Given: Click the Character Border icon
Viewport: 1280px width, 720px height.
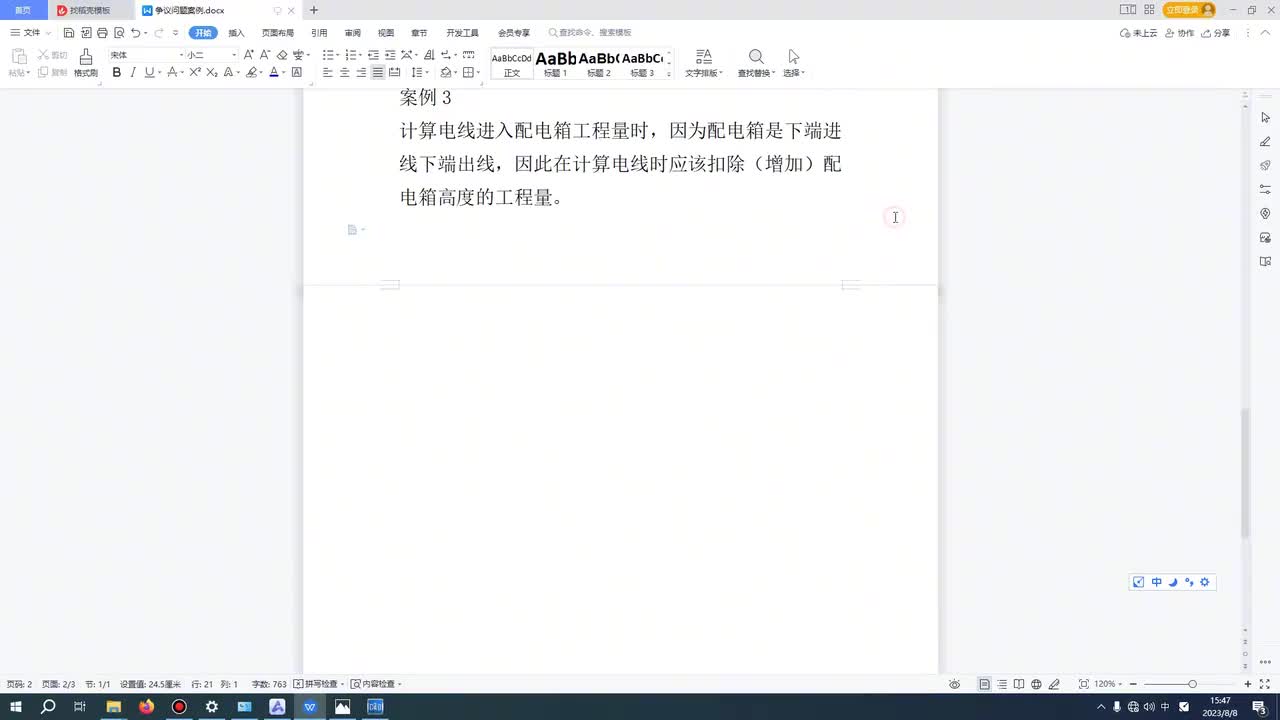Looking at the screenshot, I should click(x=297, y=72).
